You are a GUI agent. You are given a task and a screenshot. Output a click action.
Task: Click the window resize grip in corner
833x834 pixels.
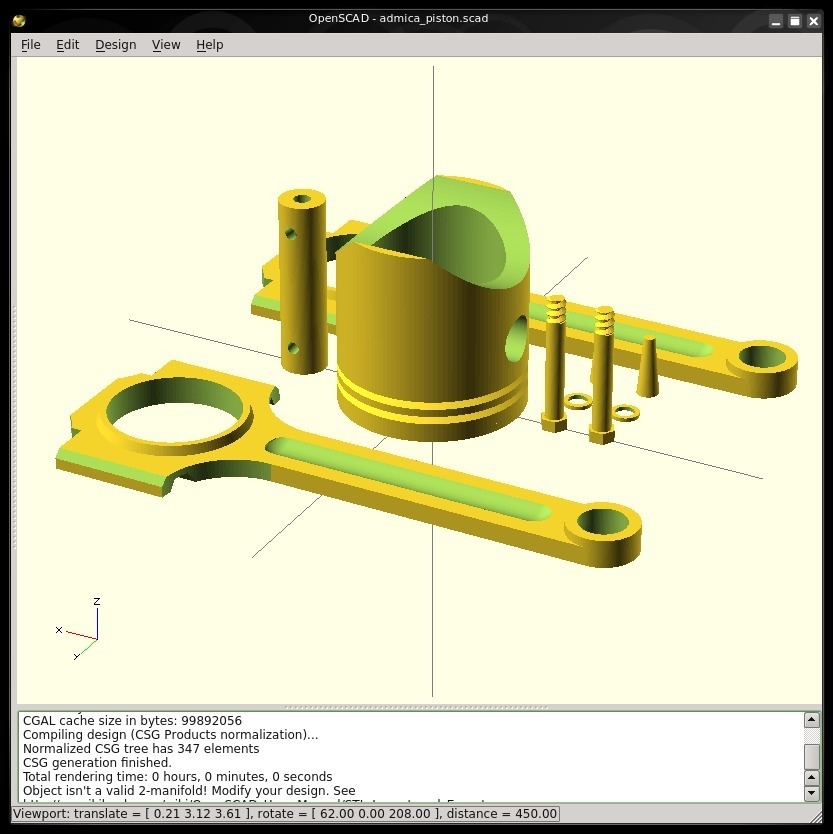[816, 816]
